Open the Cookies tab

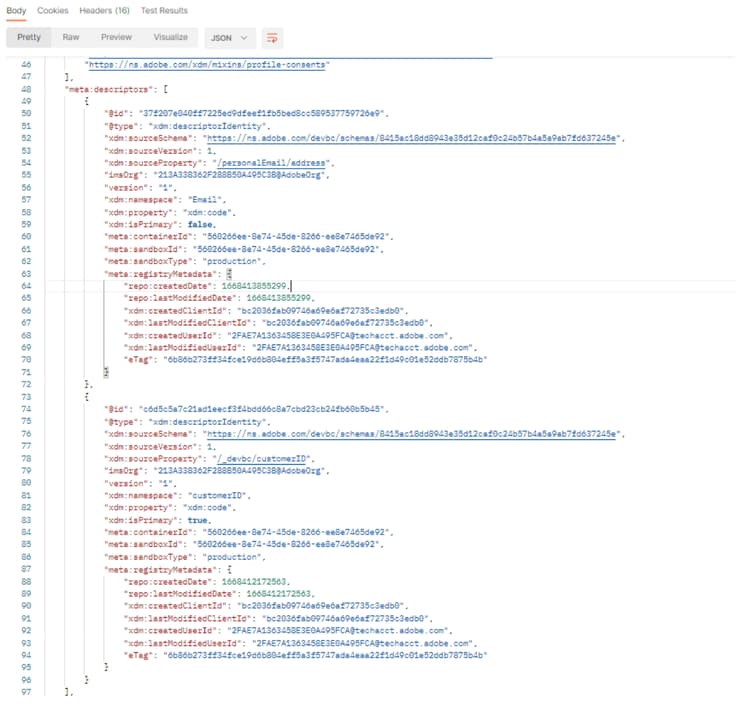tap(53, 11)
